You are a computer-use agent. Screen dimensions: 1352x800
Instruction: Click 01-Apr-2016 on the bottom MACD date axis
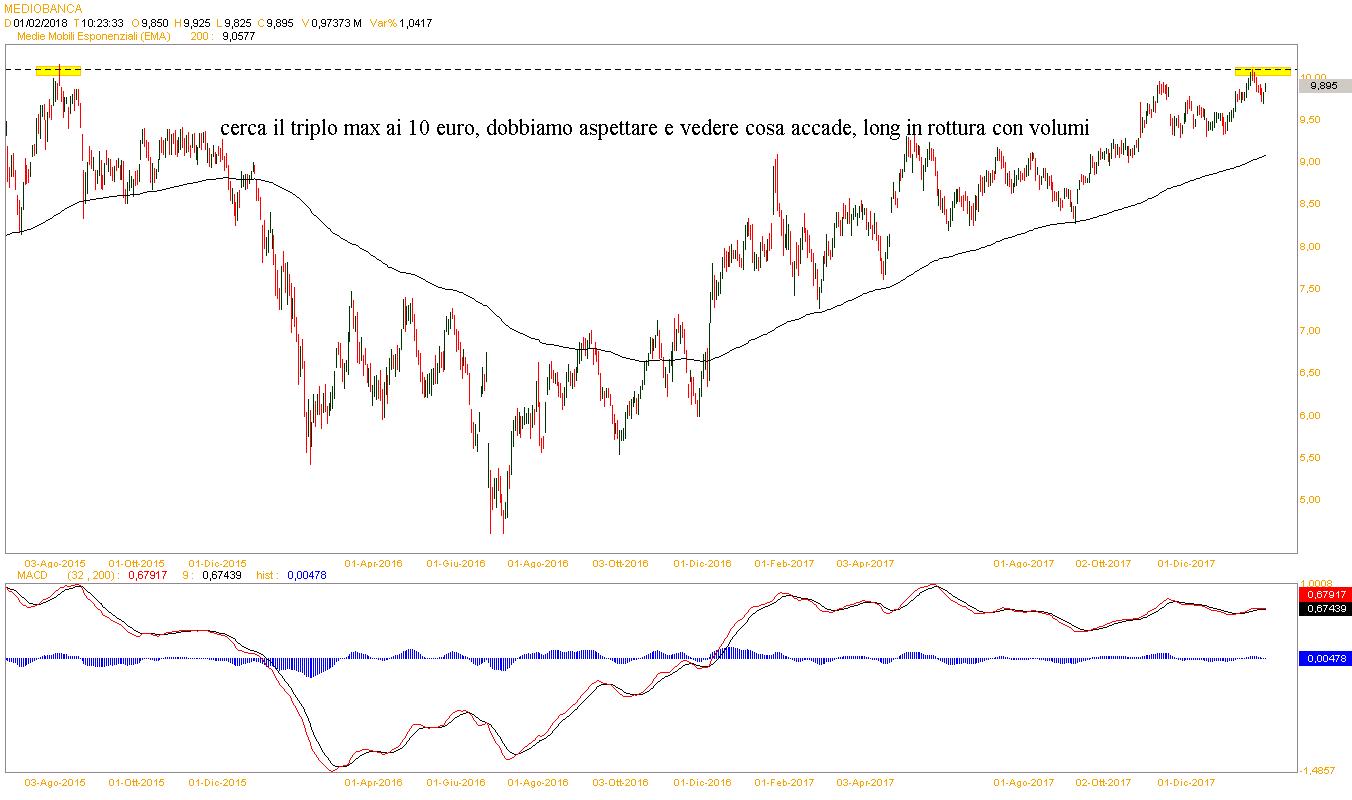(373, 782)
